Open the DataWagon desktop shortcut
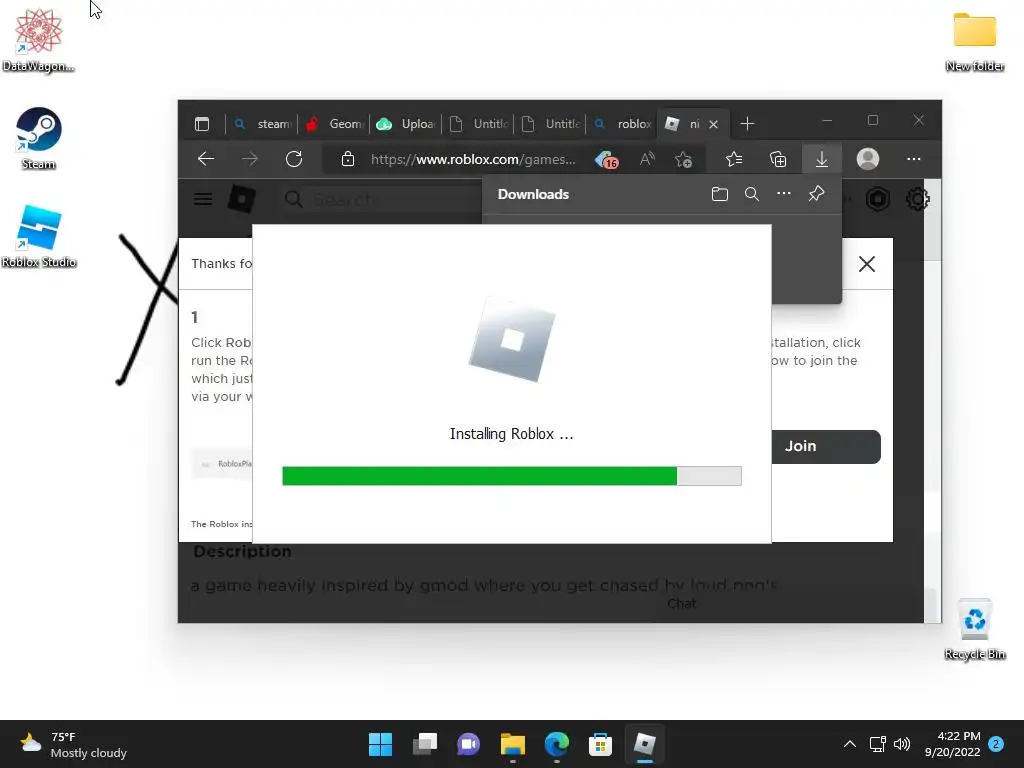1024x768 pixels. tap(39, 39)
